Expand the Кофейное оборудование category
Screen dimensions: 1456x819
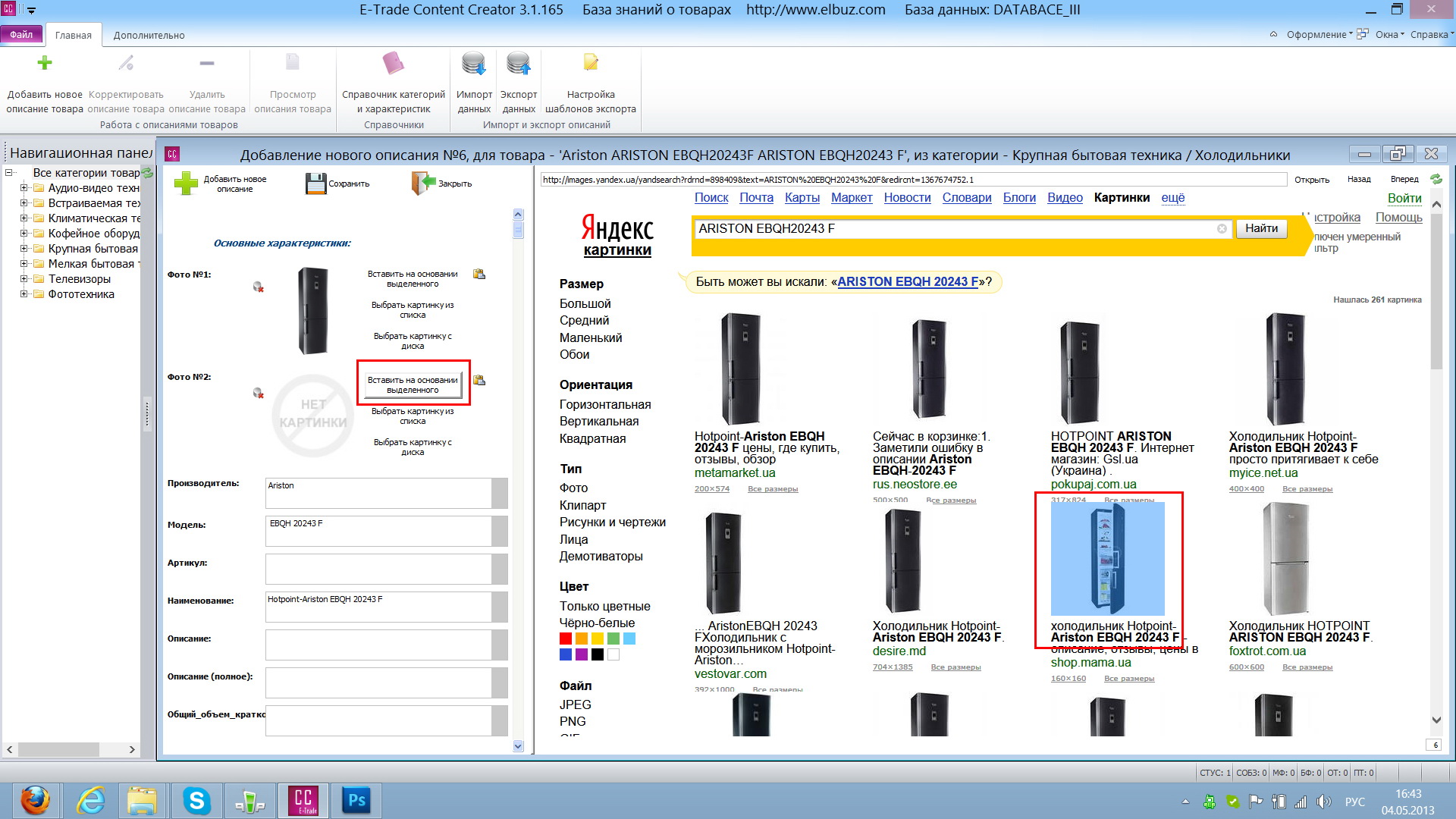(24, 234)
